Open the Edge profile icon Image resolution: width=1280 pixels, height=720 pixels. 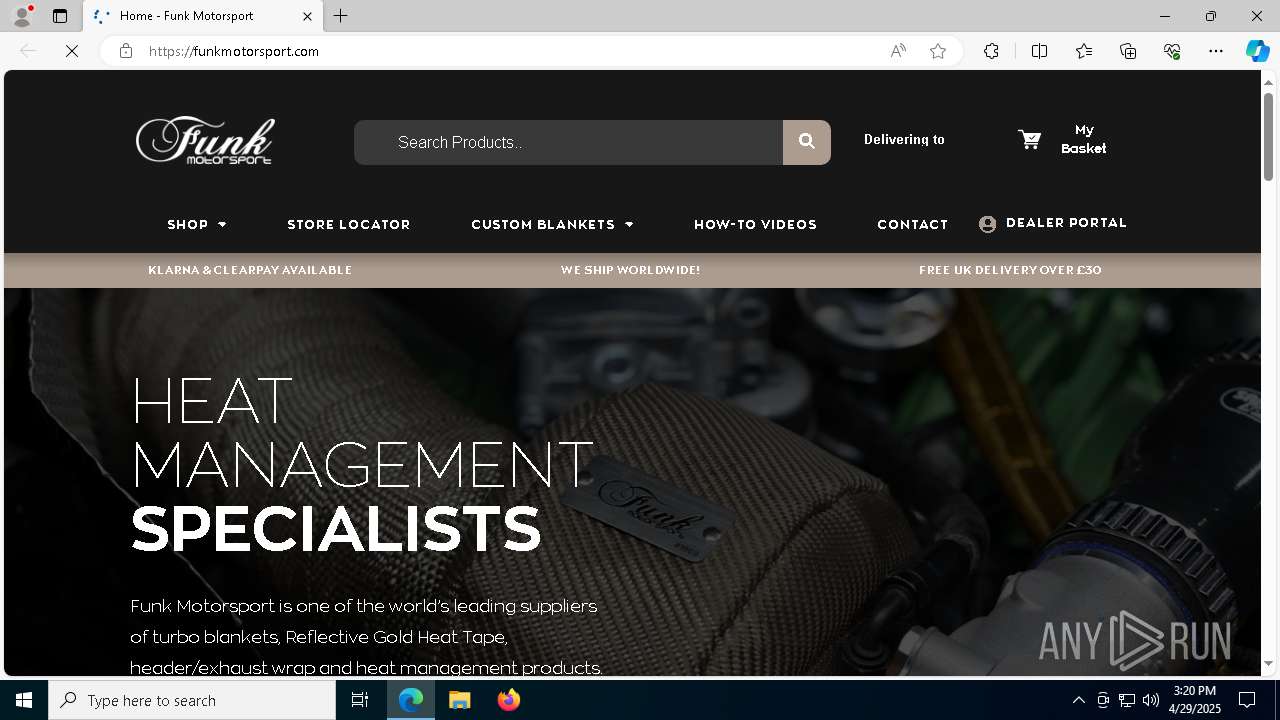click(x=22, y=16)
